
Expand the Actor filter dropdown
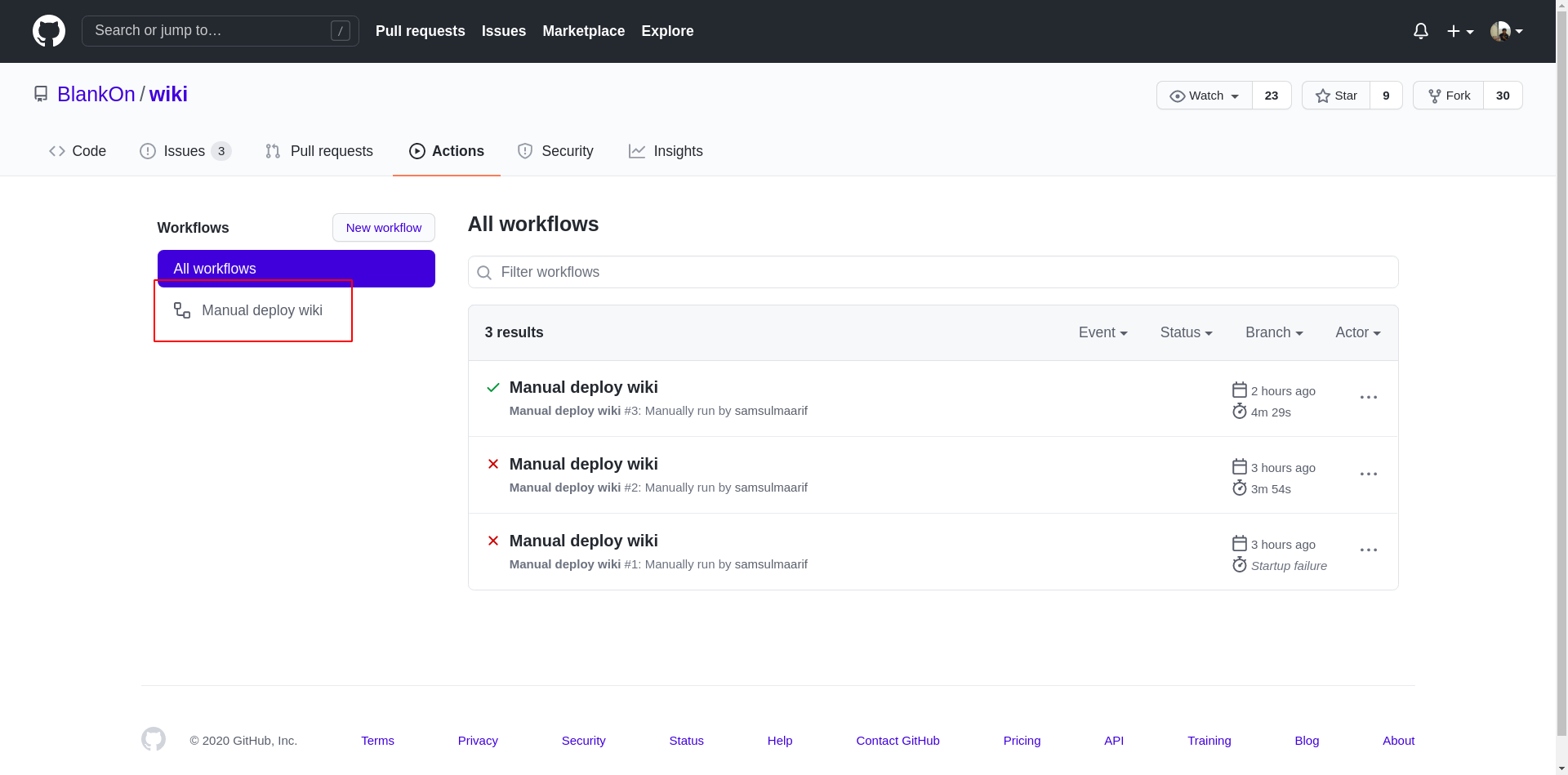coord(1358,332)
